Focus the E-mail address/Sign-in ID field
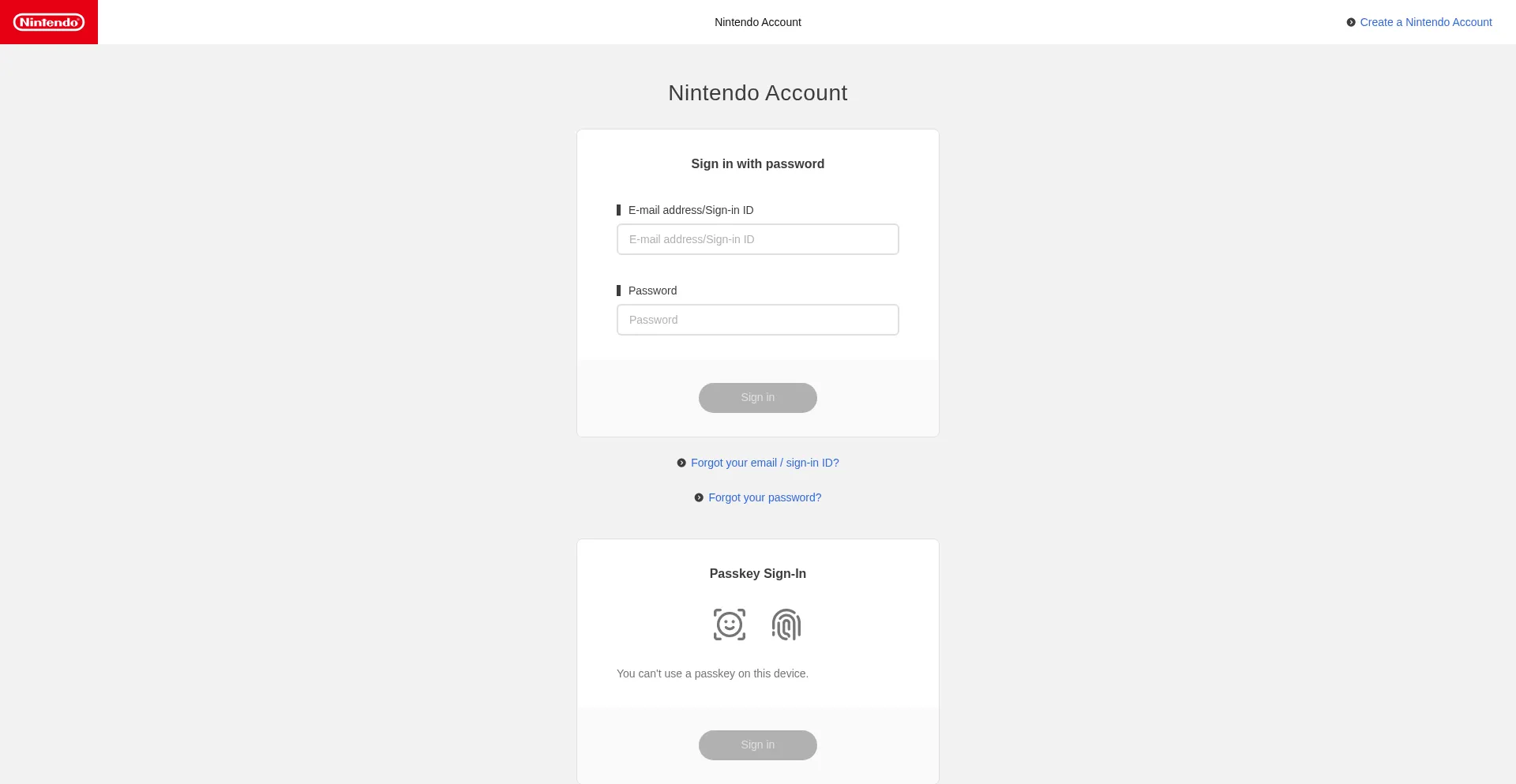 (757, 239)
